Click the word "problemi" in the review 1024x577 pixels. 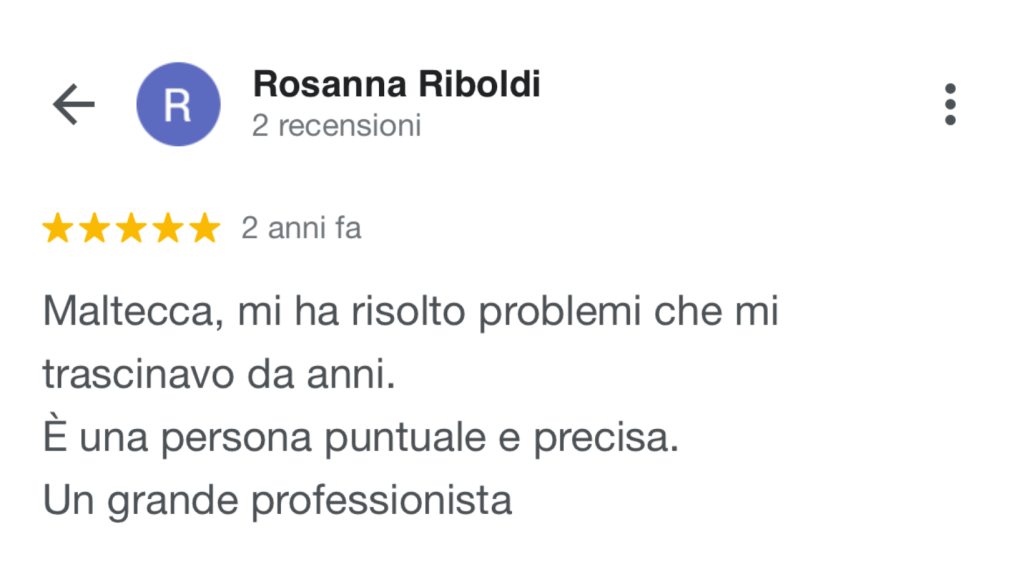pos(561,314)
